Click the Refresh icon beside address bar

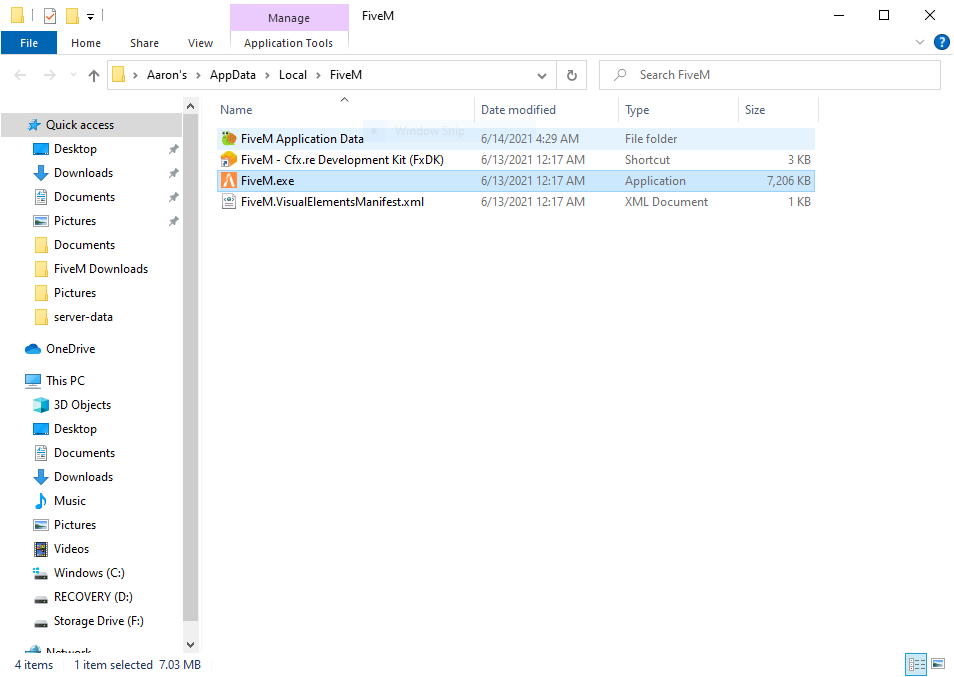click(x=571, y=75)
